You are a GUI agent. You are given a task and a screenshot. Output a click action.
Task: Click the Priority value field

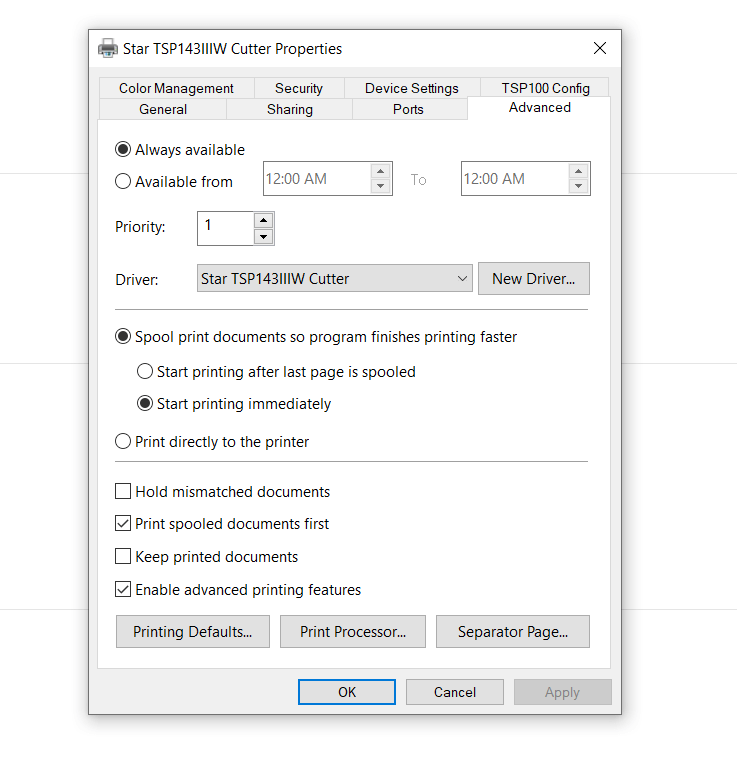pyautogui.click(x=225, y=228)
